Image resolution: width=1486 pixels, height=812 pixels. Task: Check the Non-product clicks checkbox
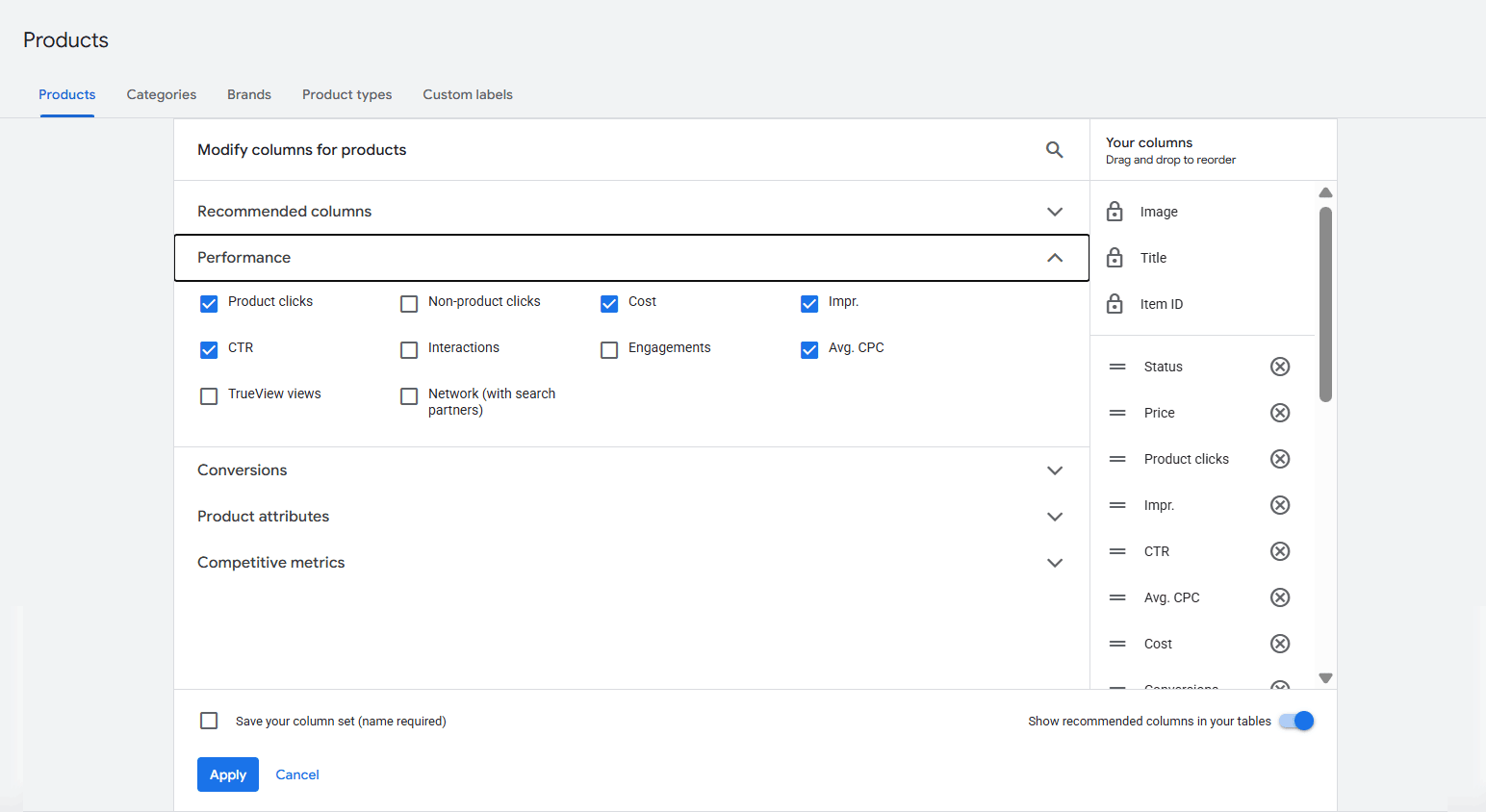(x=409, y=304)
